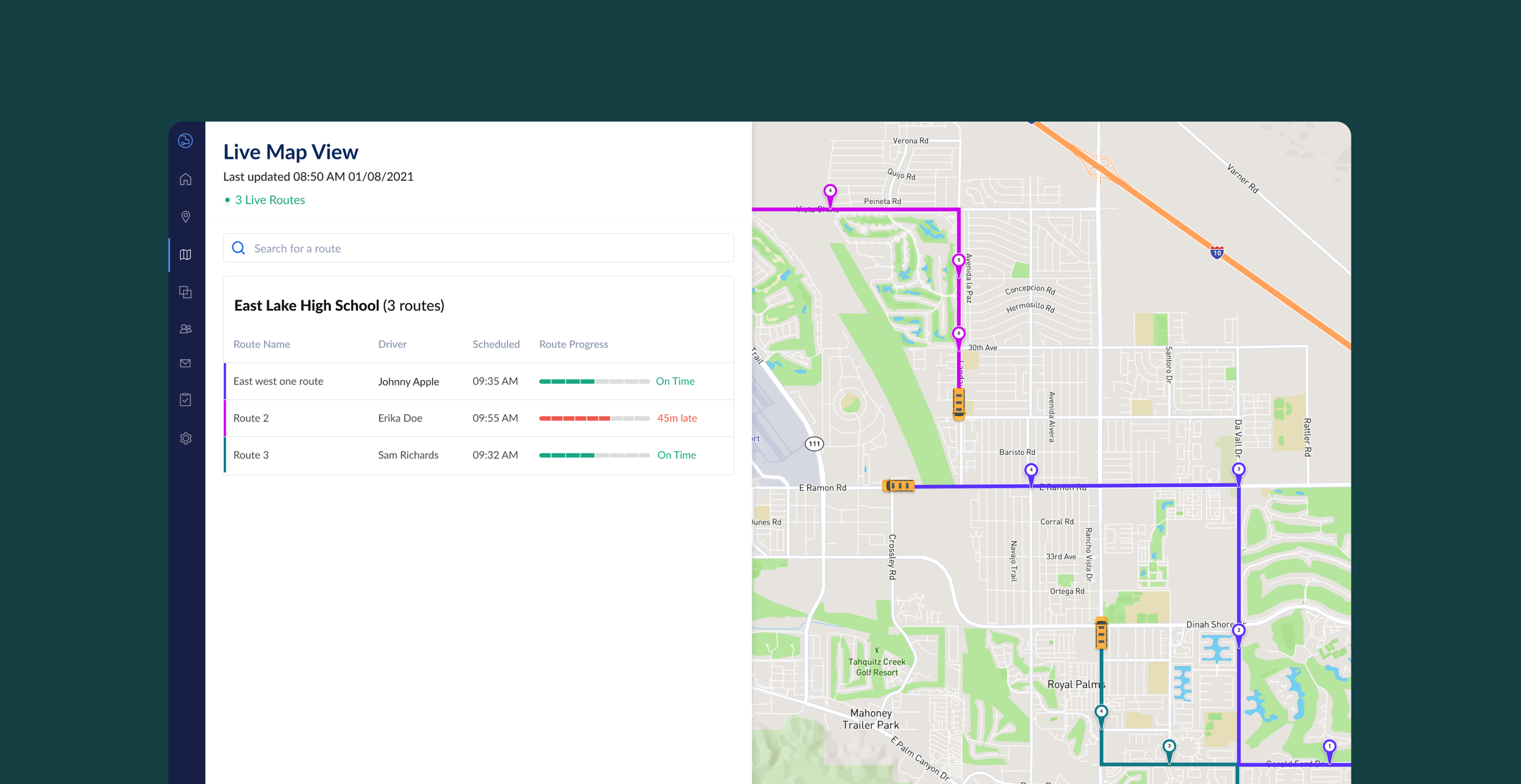Open the home icon in sidebar
Screen dimensions: 1521x784
tap(186, 179)
